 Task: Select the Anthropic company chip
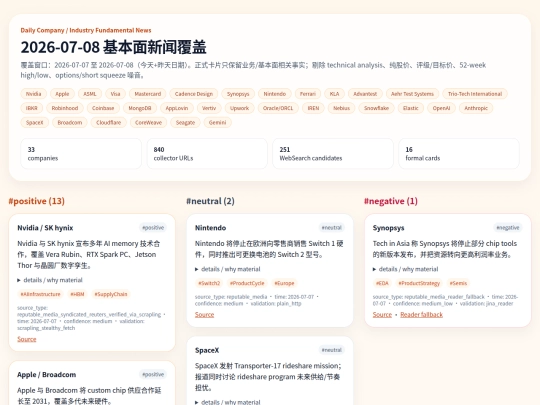[476, 108]
